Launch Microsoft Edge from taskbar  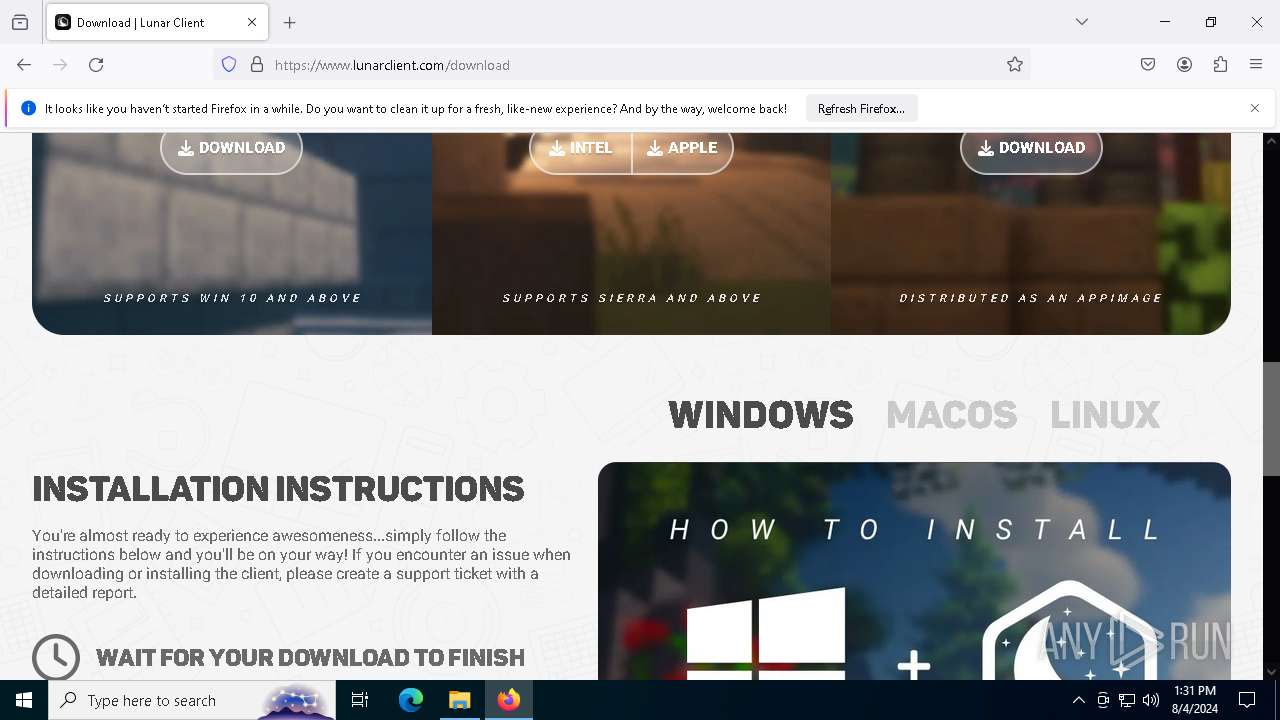(x=411, y=700)
